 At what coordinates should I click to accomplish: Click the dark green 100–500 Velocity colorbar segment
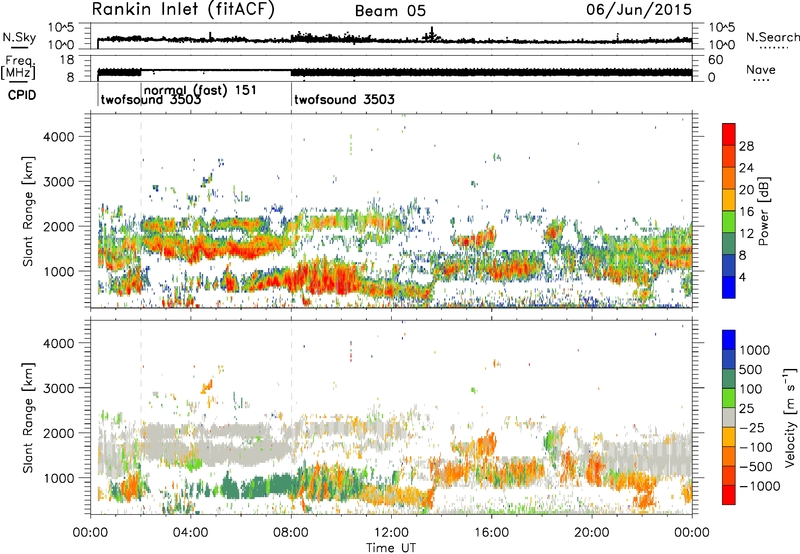(729, 379)
